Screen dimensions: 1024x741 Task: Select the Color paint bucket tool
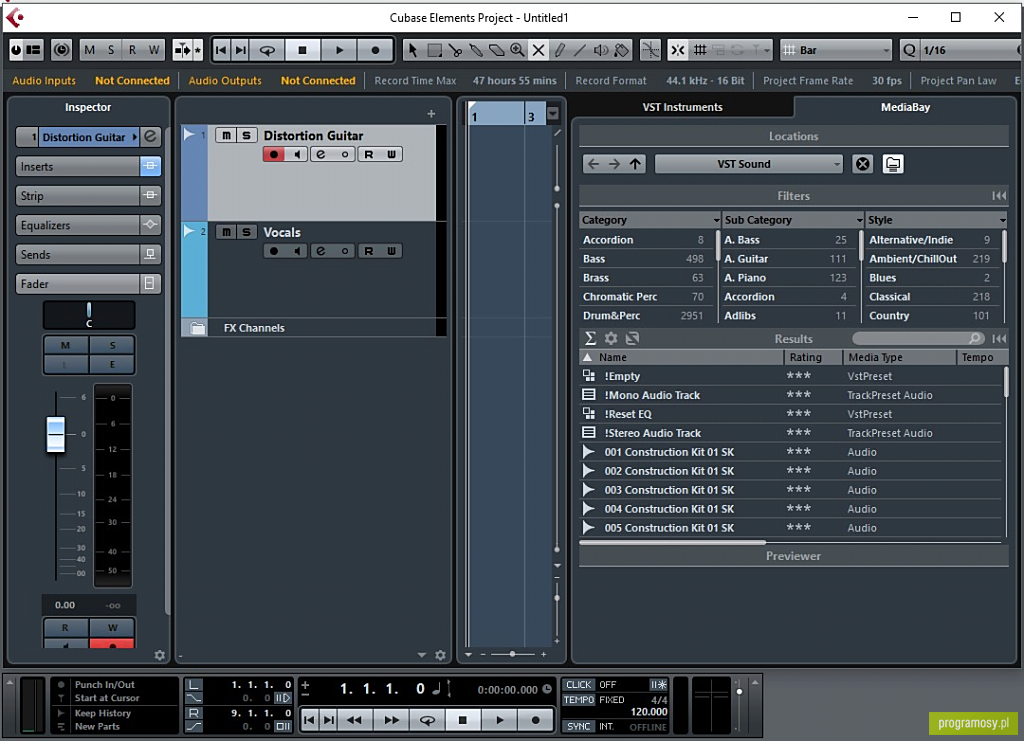622,50
